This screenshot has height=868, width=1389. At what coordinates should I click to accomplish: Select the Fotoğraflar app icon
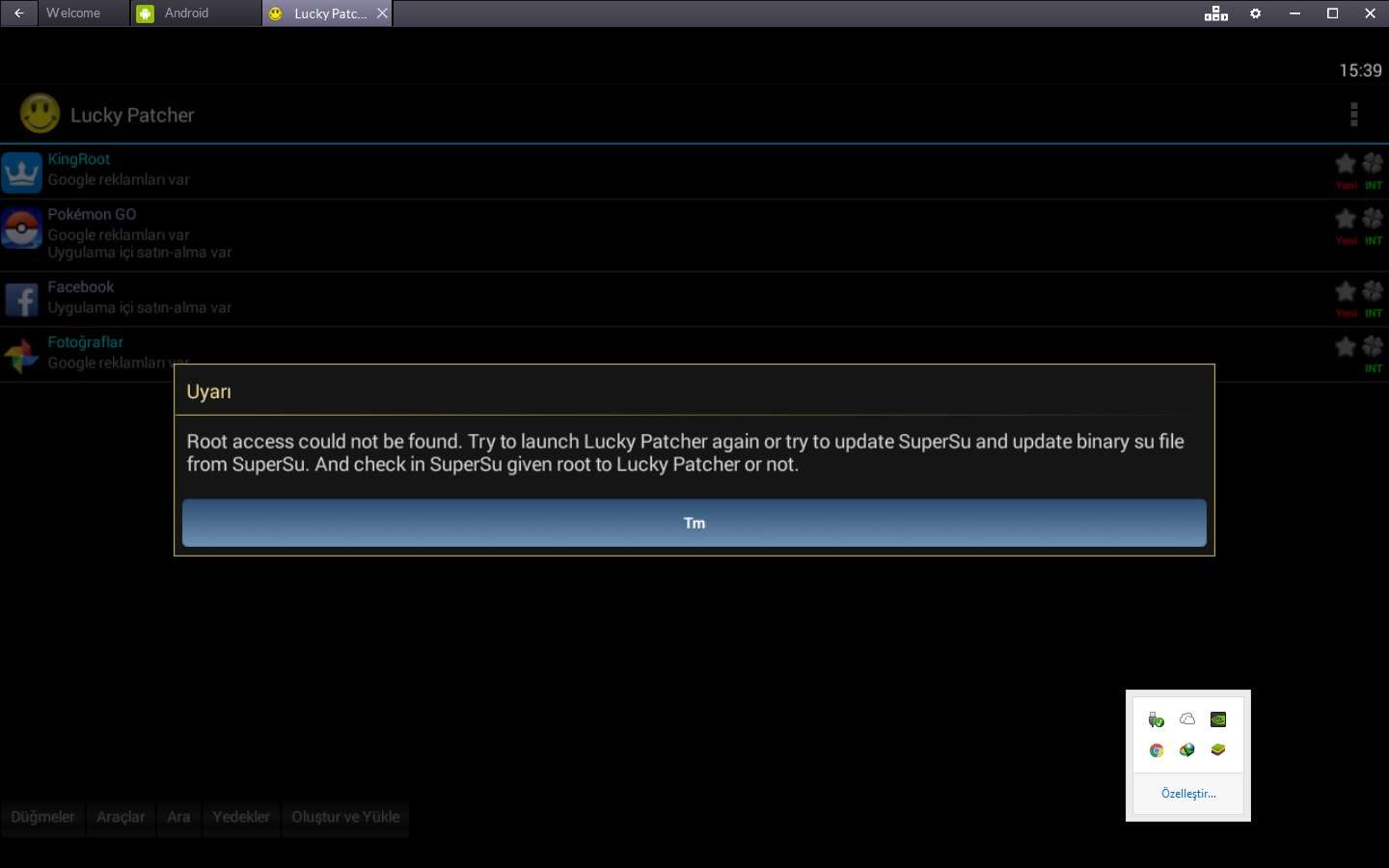(x=21, y=355)
